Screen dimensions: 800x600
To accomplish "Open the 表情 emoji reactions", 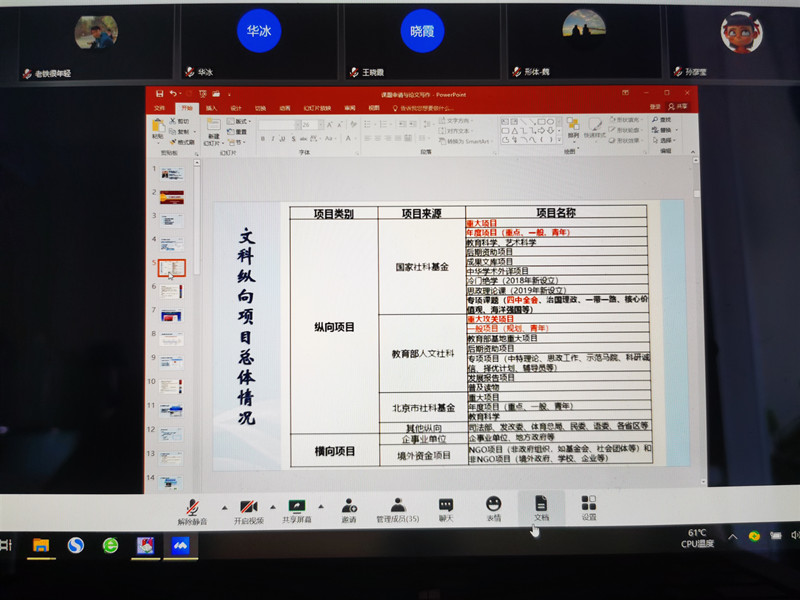I will point(493,505).
